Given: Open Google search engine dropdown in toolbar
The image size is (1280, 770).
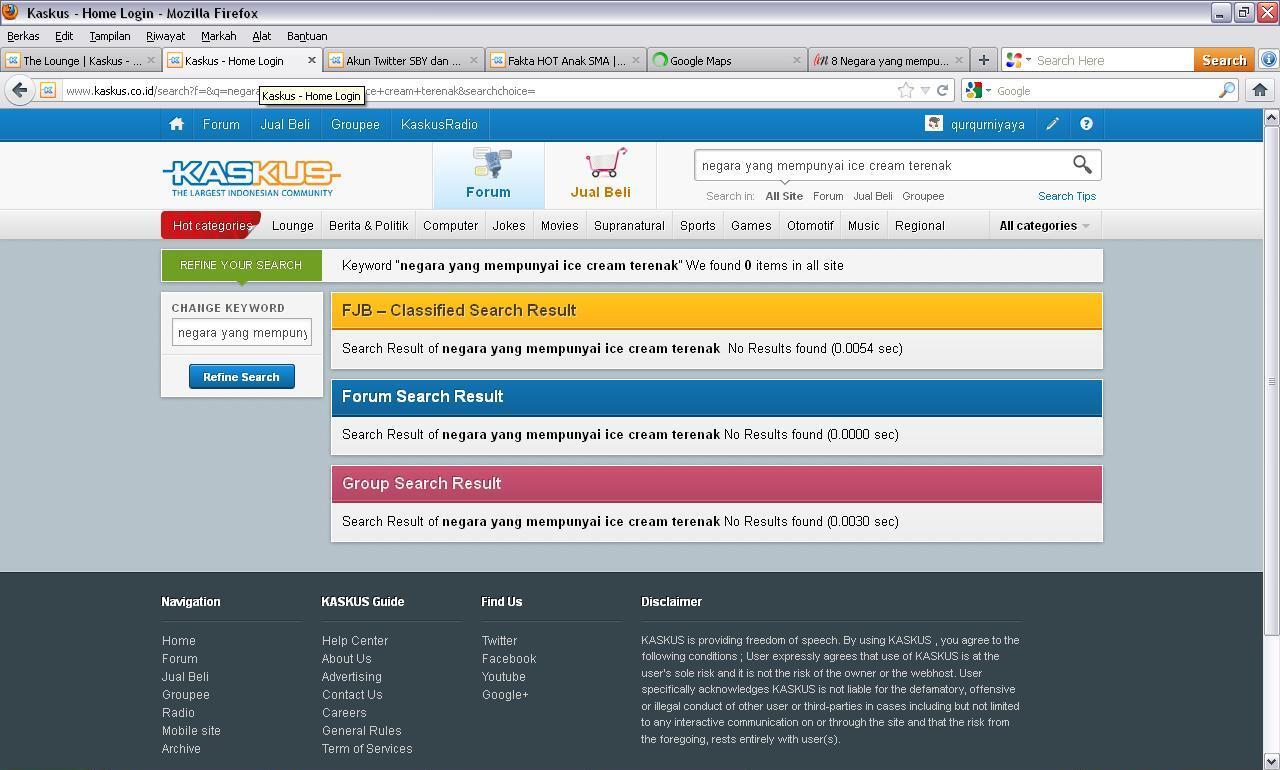Looking at the screenshot, I should coord(1018,60).
